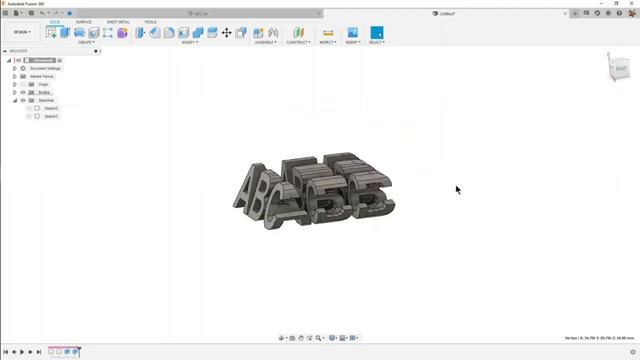Screen dimensions: 640x360
Task: Click the Undo arrow
Action: point(42,13)
